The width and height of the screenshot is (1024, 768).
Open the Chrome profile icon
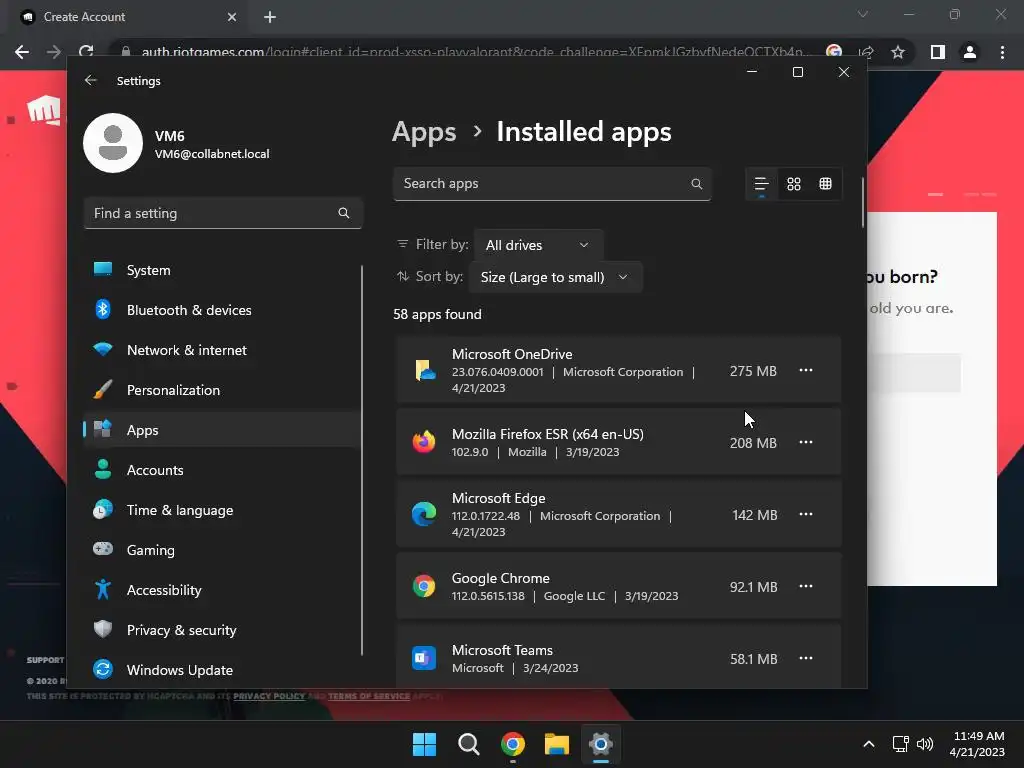(x=970, y=52)
